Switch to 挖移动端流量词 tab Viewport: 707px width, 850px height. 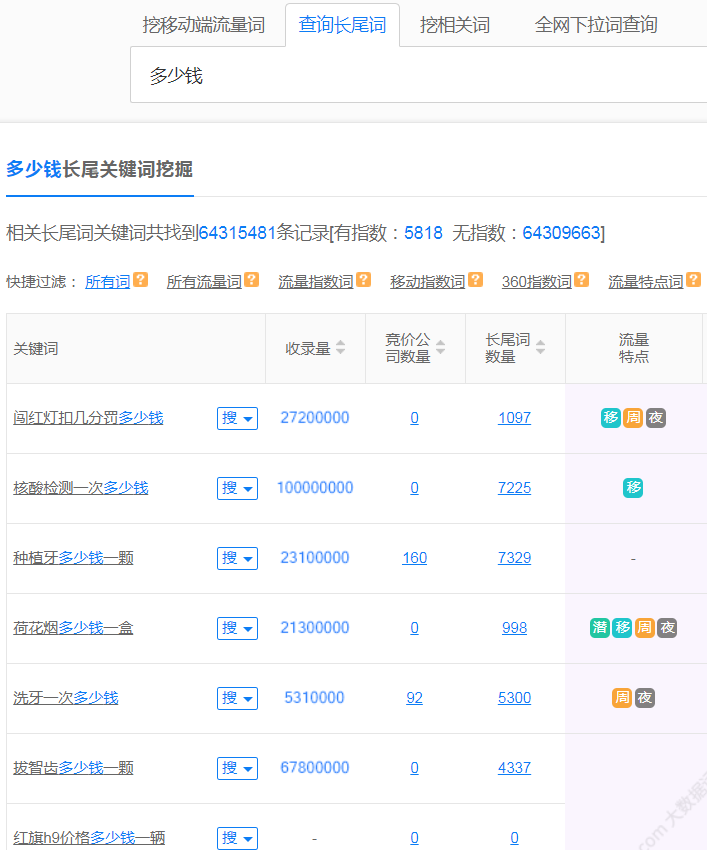(x=204, y=25)
